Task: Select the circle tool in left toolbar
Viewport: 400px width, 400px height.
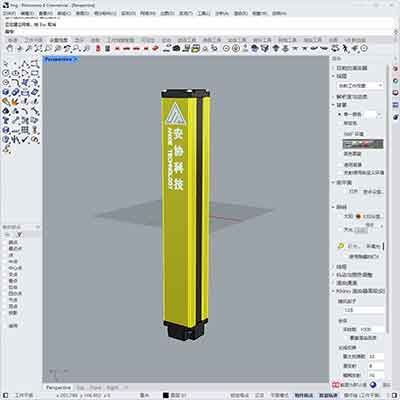Action: 6,73
